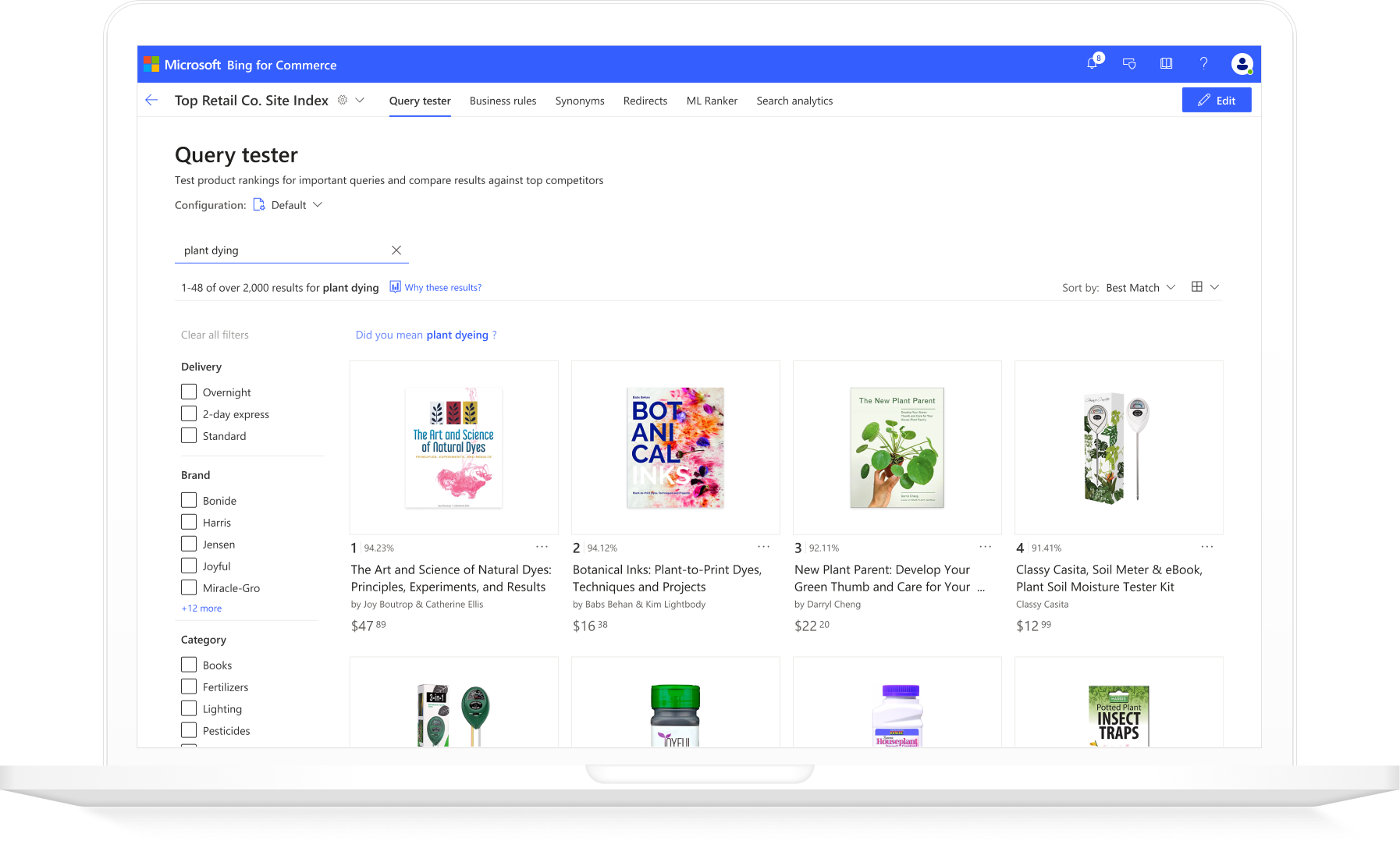Open the Best Match sort dropdown
This screenshot has width=1400, height=848.
(1140, 287)
